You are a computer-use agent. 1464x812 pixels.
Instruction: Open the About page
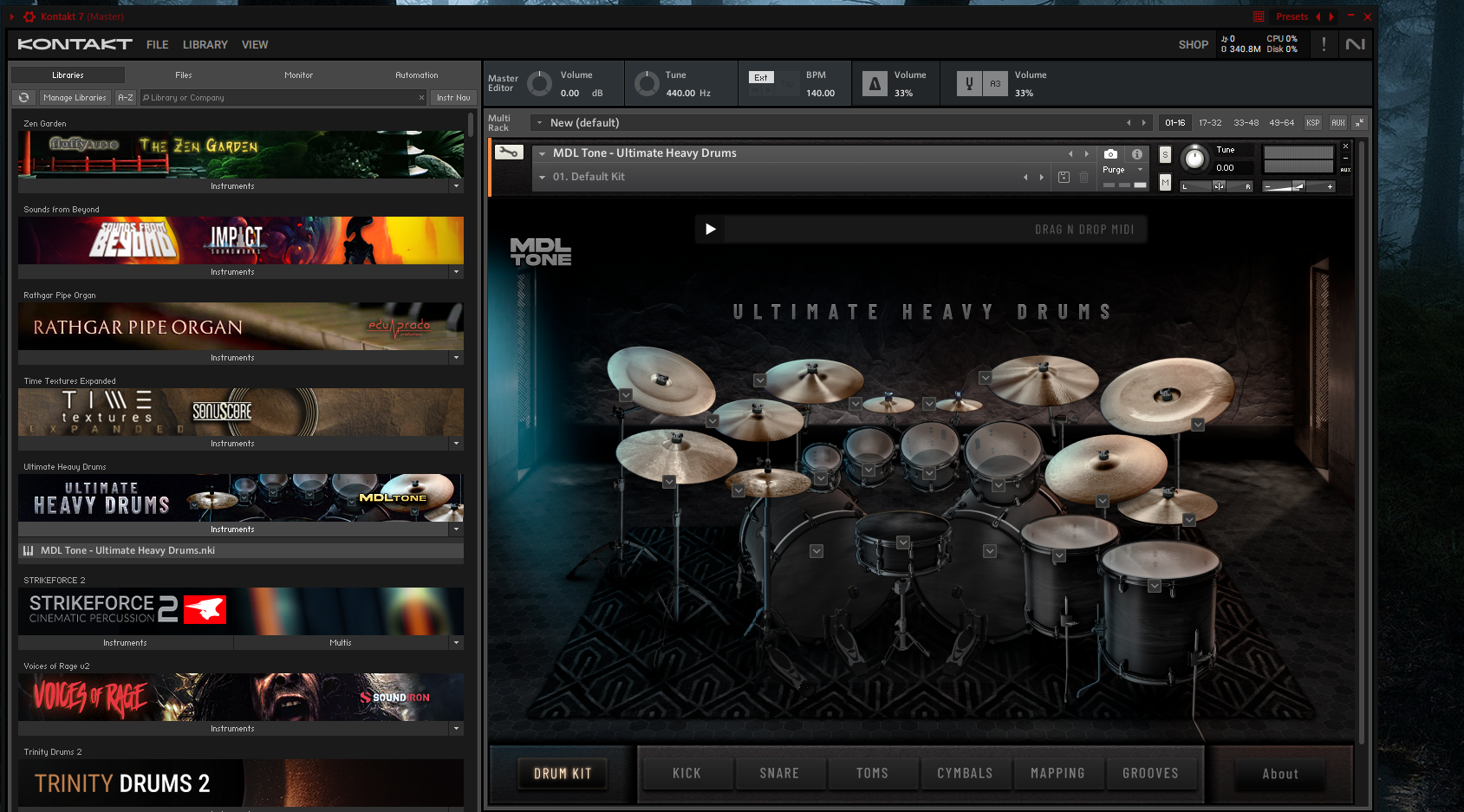[1280, 774]
